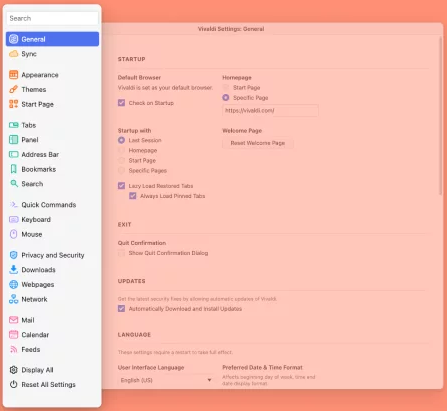
Task: Open User Interface Language dropdown
Action: pos(166,380)
